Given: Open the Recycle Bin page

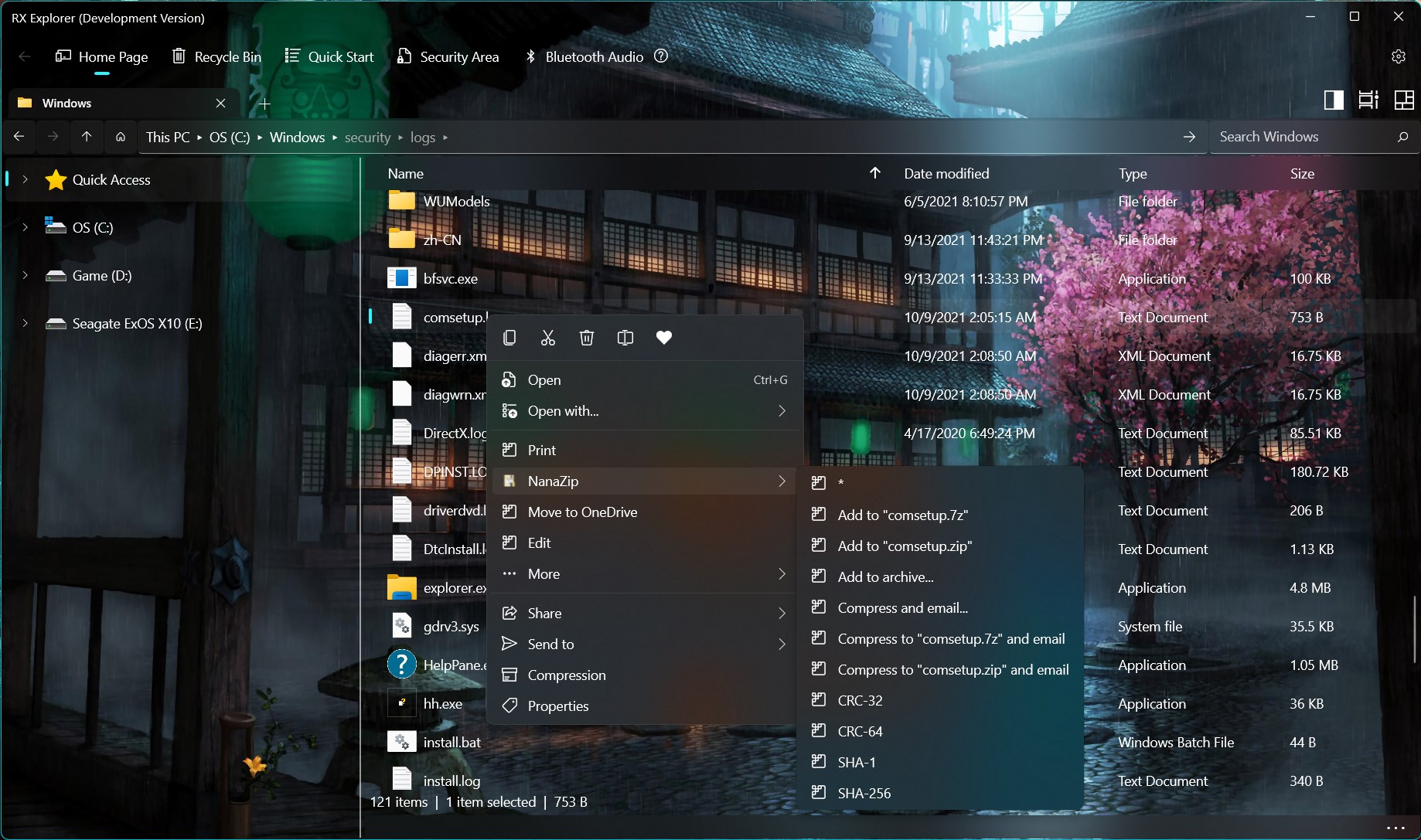Looking at the screenshot, I should pos(216,56).
